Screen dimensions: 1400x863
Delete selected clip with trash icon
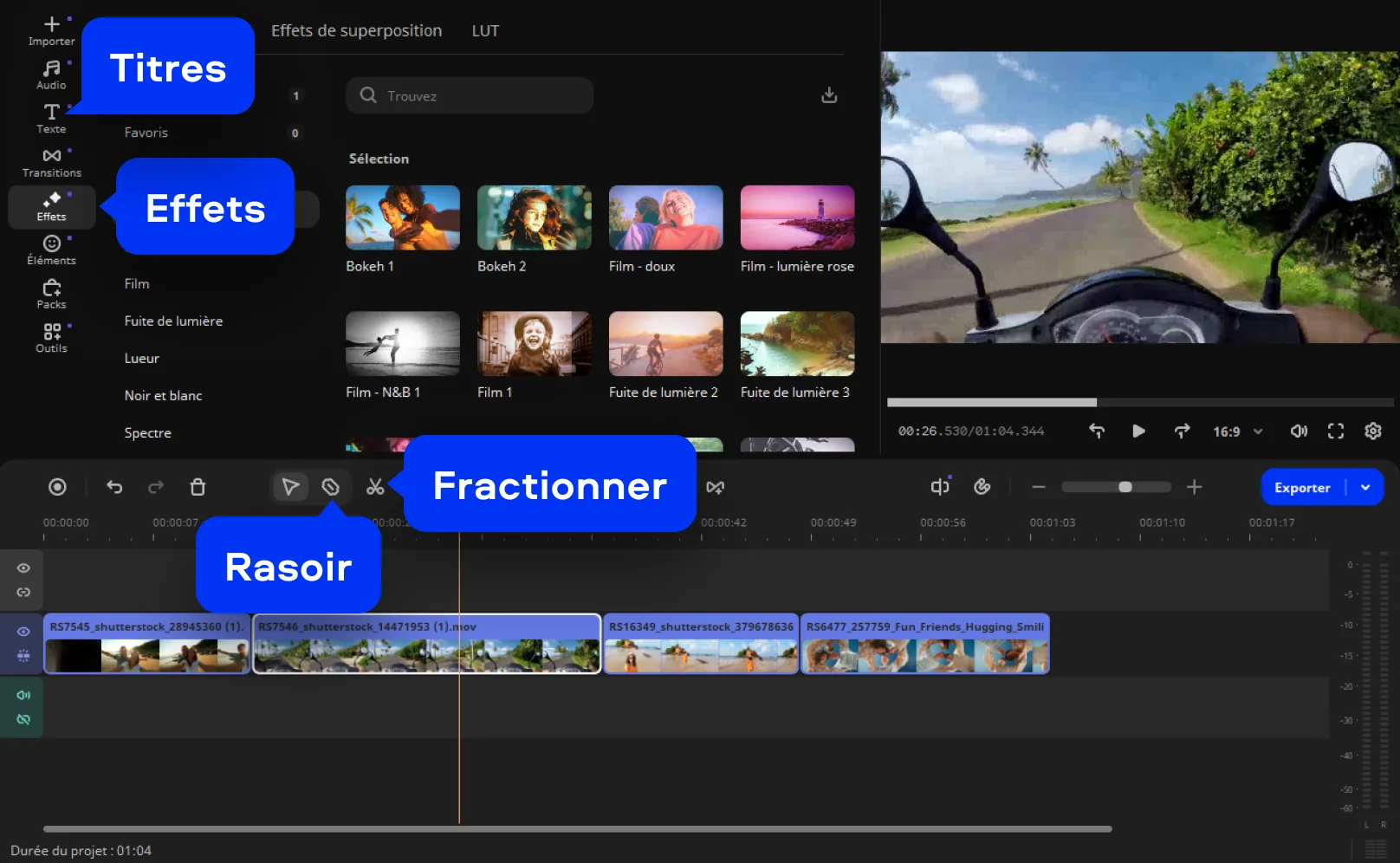tap(198, 487)
